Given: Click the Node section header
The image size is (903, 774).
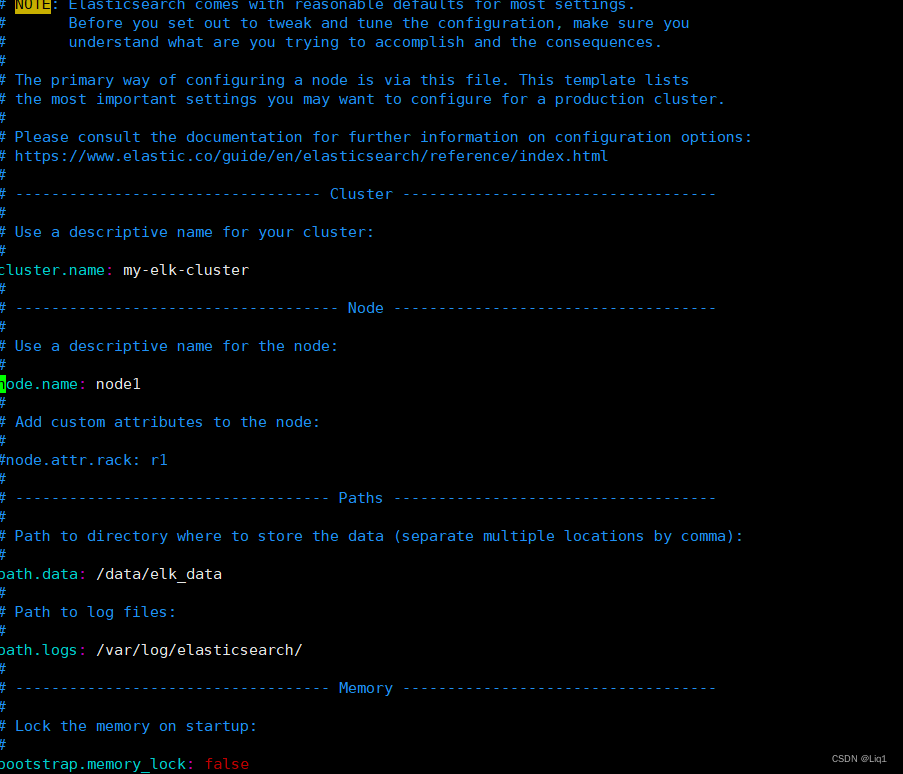Looking at the screenshot, I should click(366, 308).
